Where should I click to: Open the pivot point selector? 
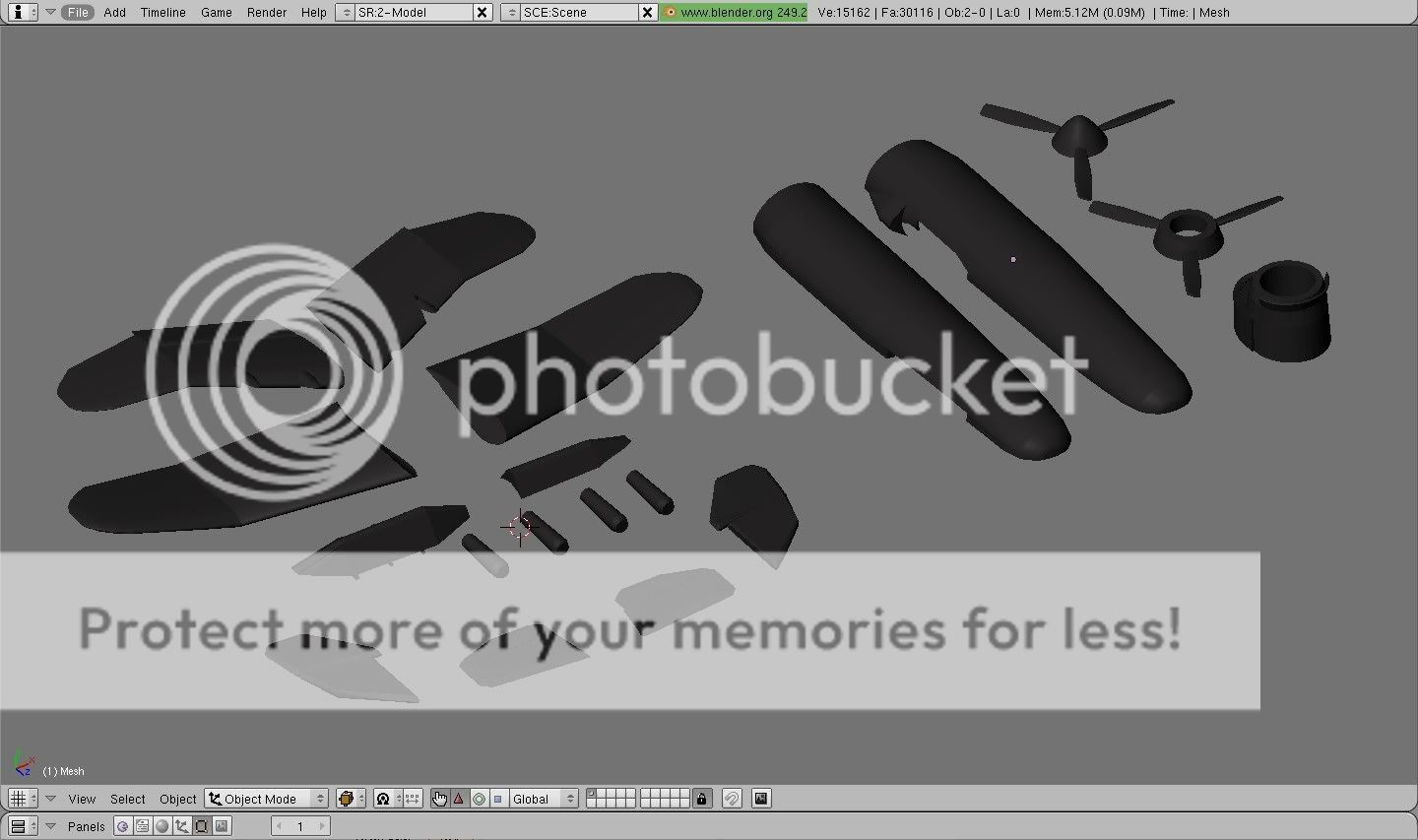tap(388, 799)
